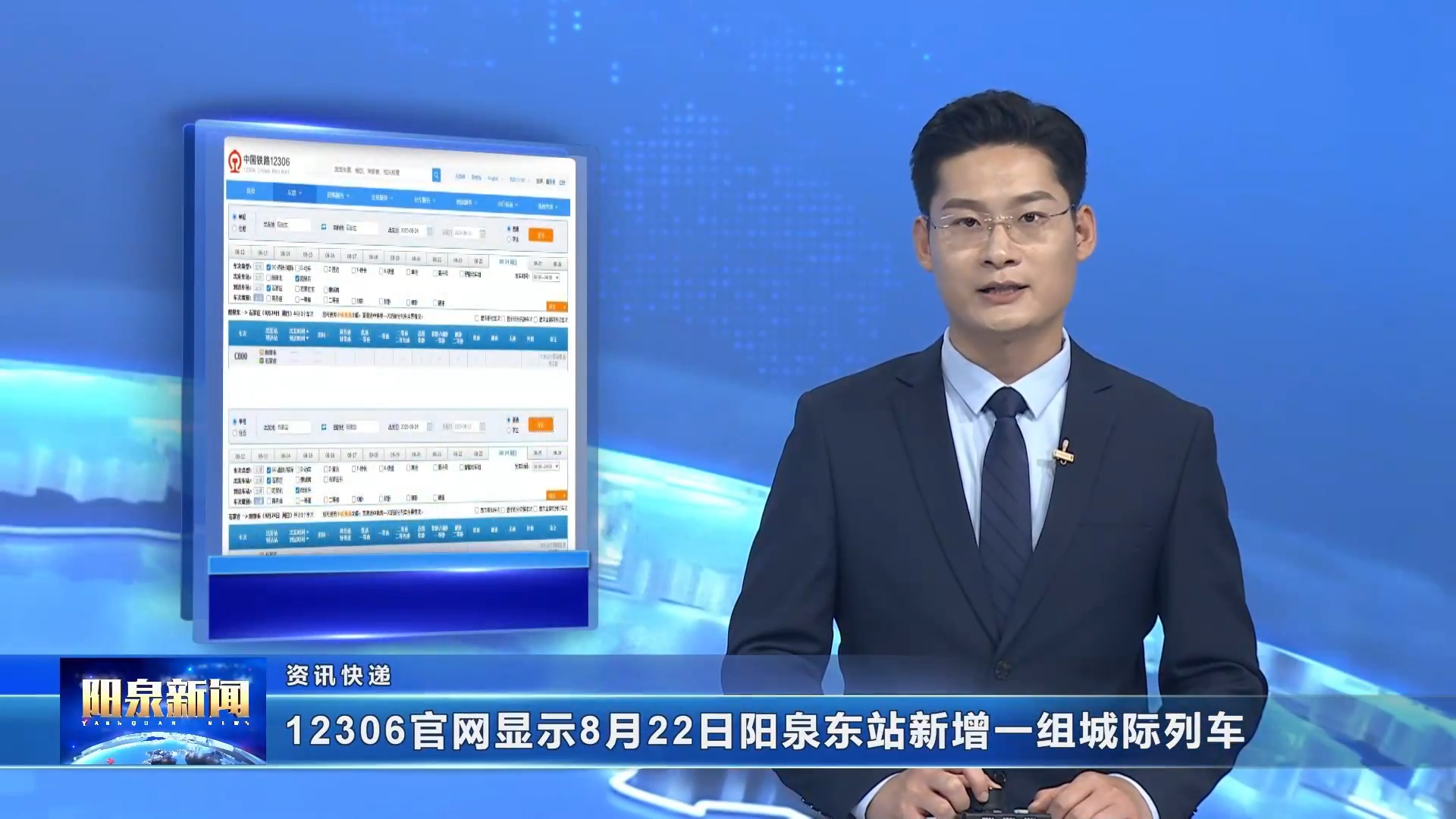1456x819 pixels.
Task: Uncheck GC-高铁/城际 in upper filter
Action: [x=268, y=267]
